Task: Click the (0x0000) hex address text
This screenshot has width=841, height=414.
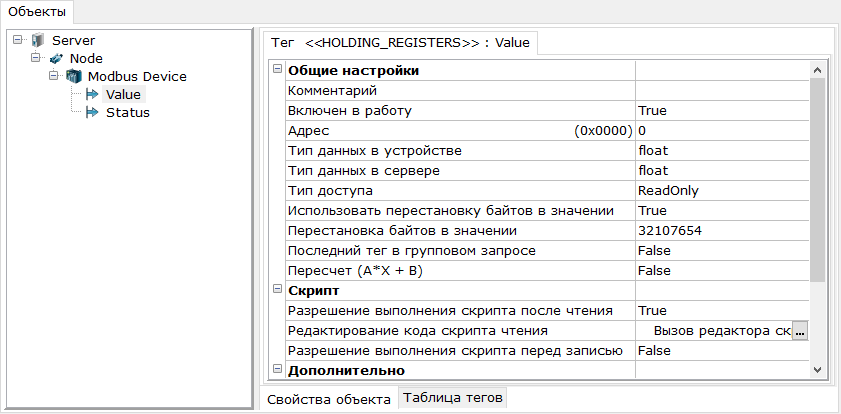Action: [603, 131]
